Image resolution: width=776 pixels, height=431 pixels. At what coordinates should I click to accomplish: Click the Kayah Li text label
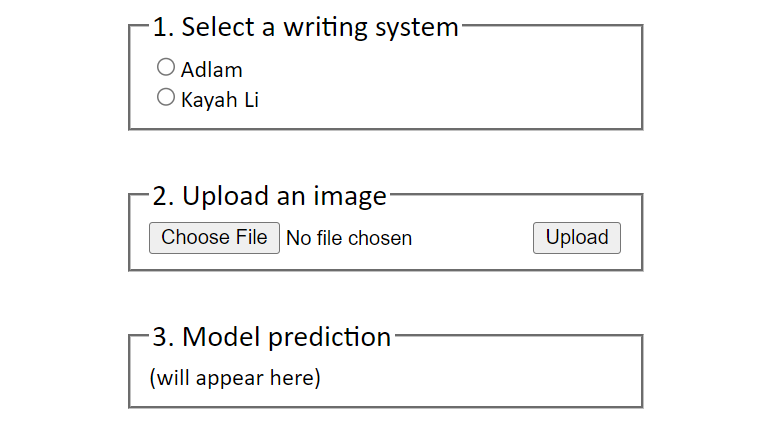[220, 100]
